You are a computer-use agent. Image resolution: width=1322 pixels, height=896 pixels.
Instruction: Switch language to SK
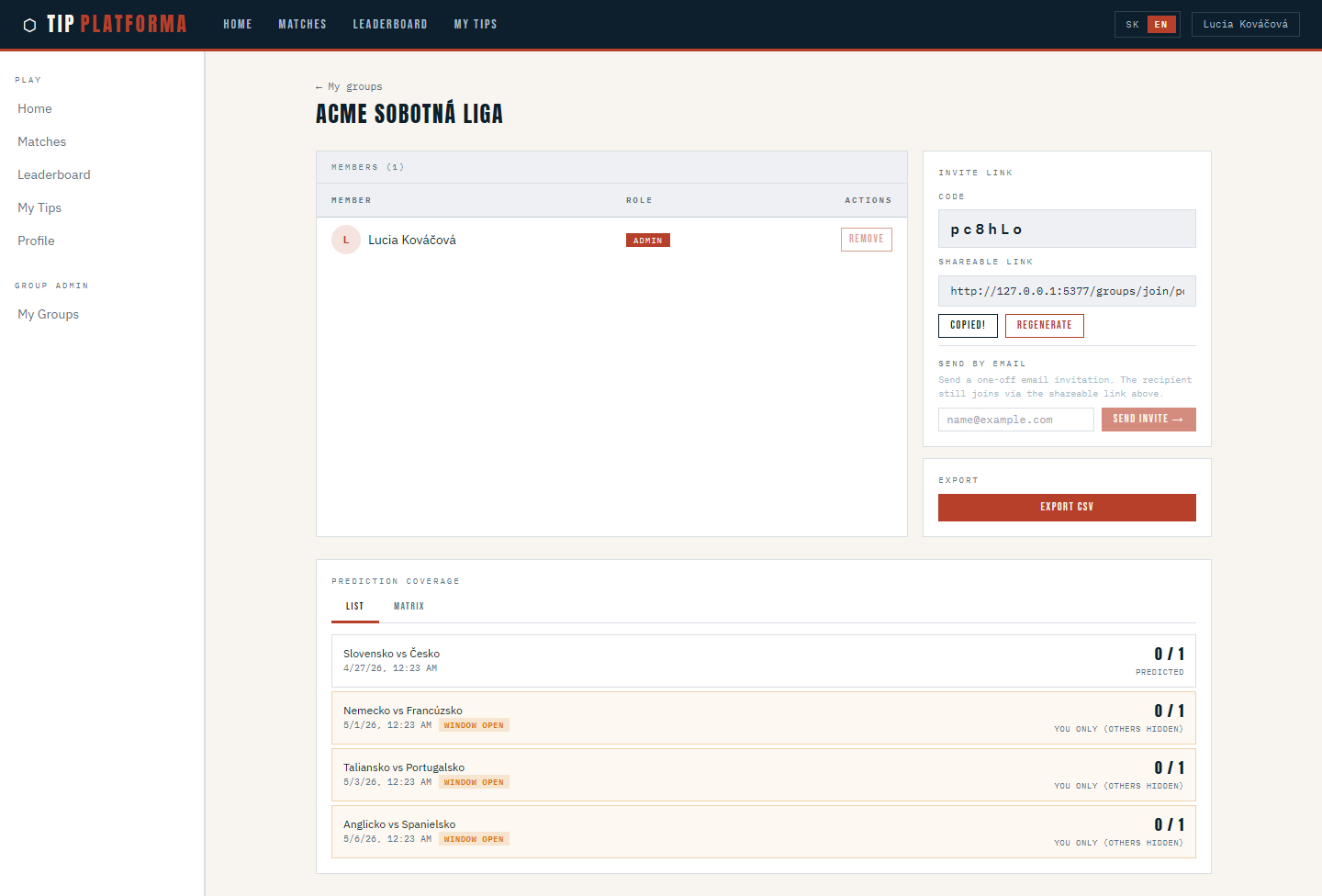tap(1132, 25)
